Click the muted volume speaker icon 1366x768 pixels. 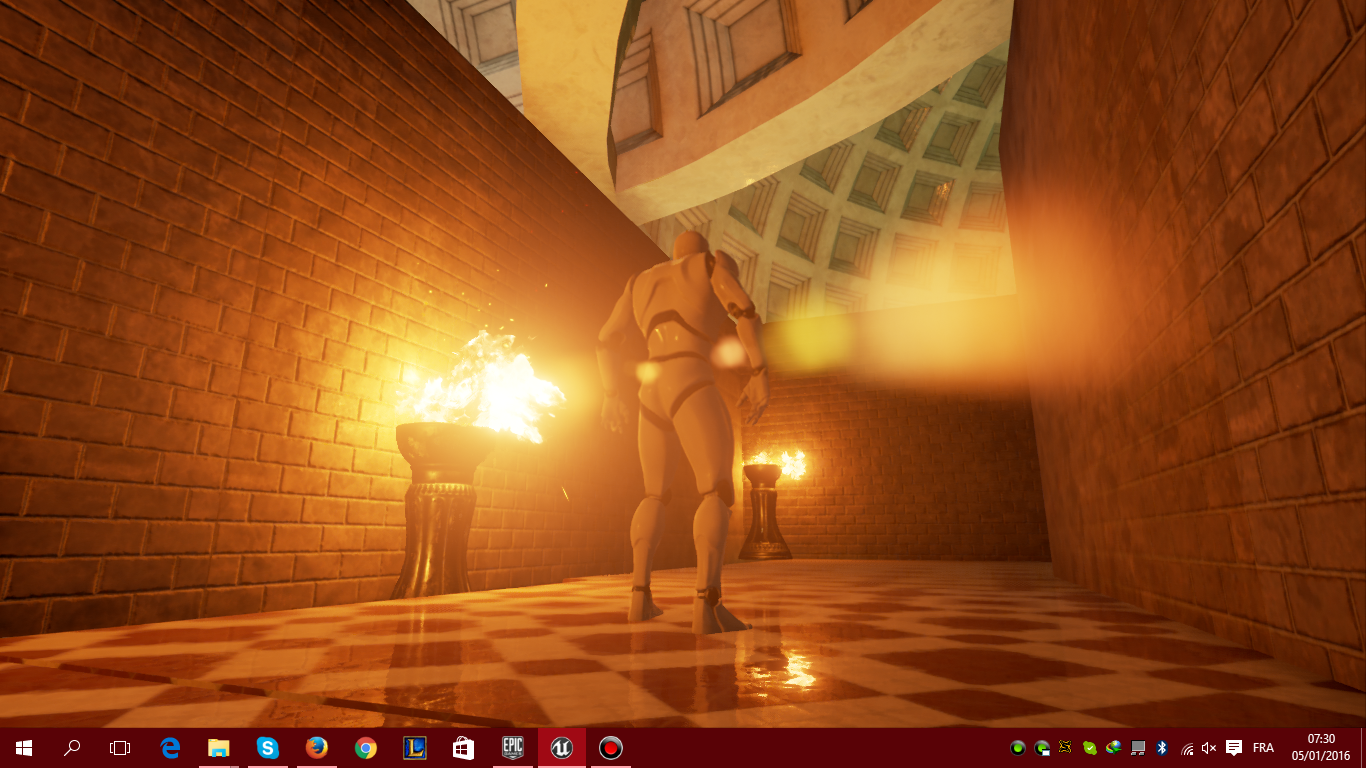pyautogui.click(x=1209, y=748)
